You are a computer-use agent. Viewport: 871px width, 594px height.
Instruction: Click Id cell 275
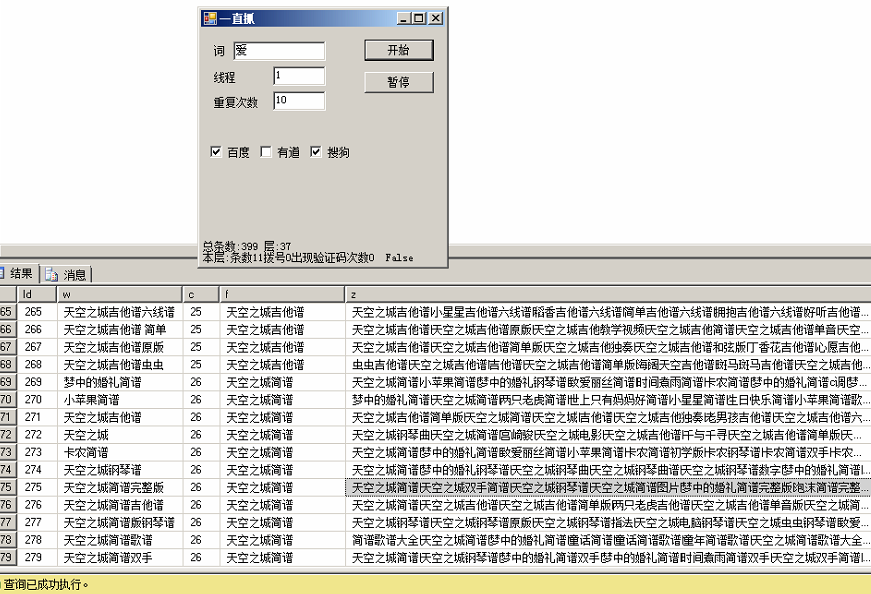[x=37, y=487]
